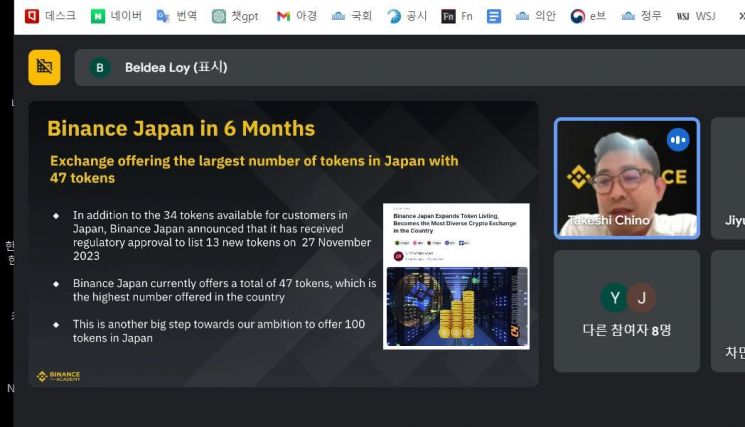
Task: Open the 의안 bookmark
Action: (x=535, y=16)
